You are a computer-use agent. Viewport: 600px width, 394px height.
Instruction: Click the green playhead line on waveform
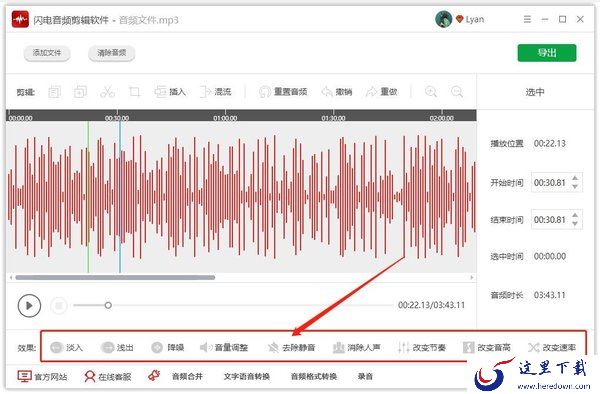point(88,197)
